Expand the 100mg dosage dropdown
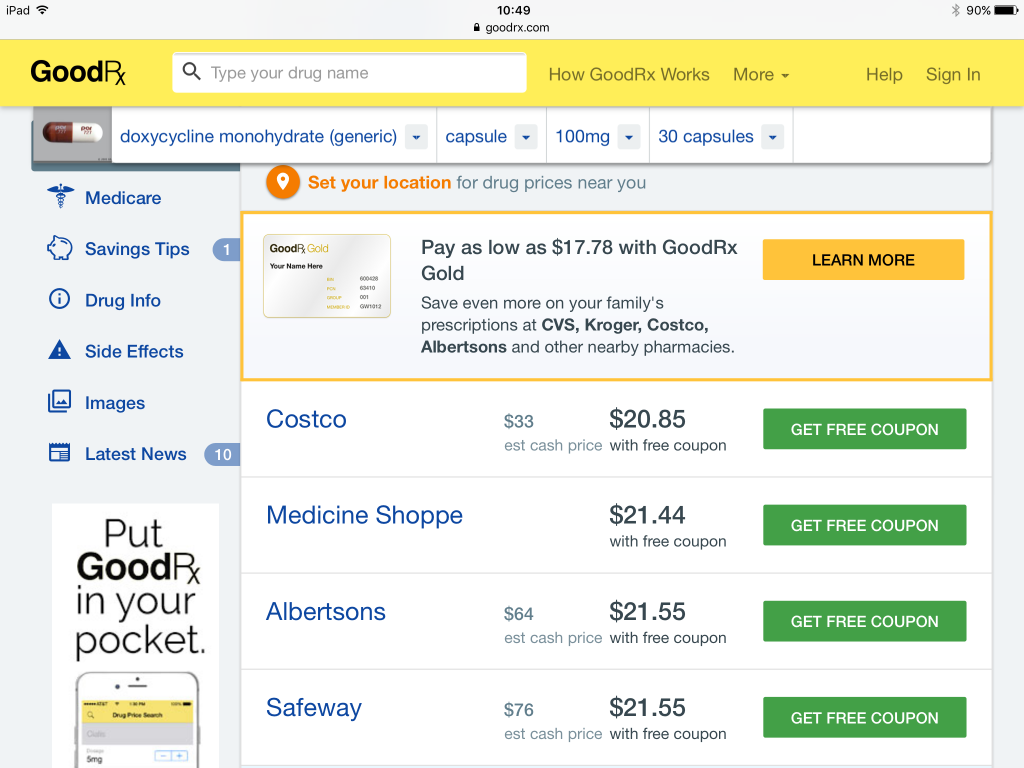The width and height of the screenshot is (1024, 768). [x=629, y=137]
